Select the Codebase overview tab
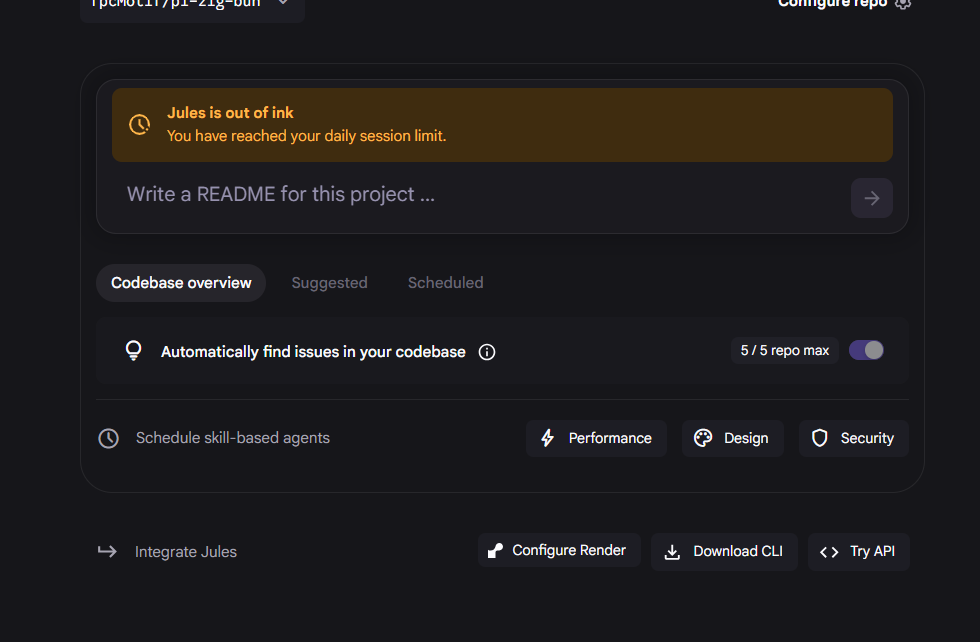Screen dimensions: 980x642 181,283
